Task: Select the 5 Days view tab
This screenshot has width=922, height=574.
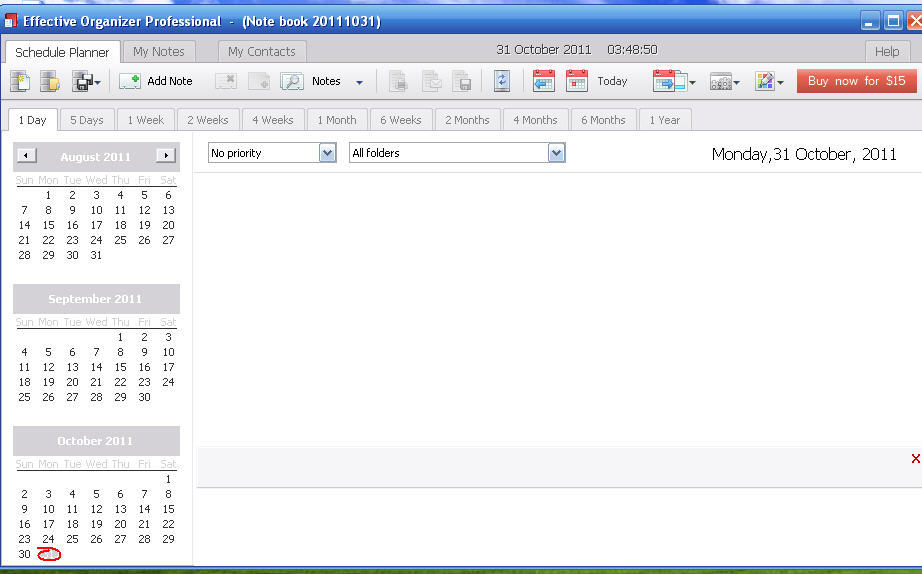Action: (x=86, y=120)
